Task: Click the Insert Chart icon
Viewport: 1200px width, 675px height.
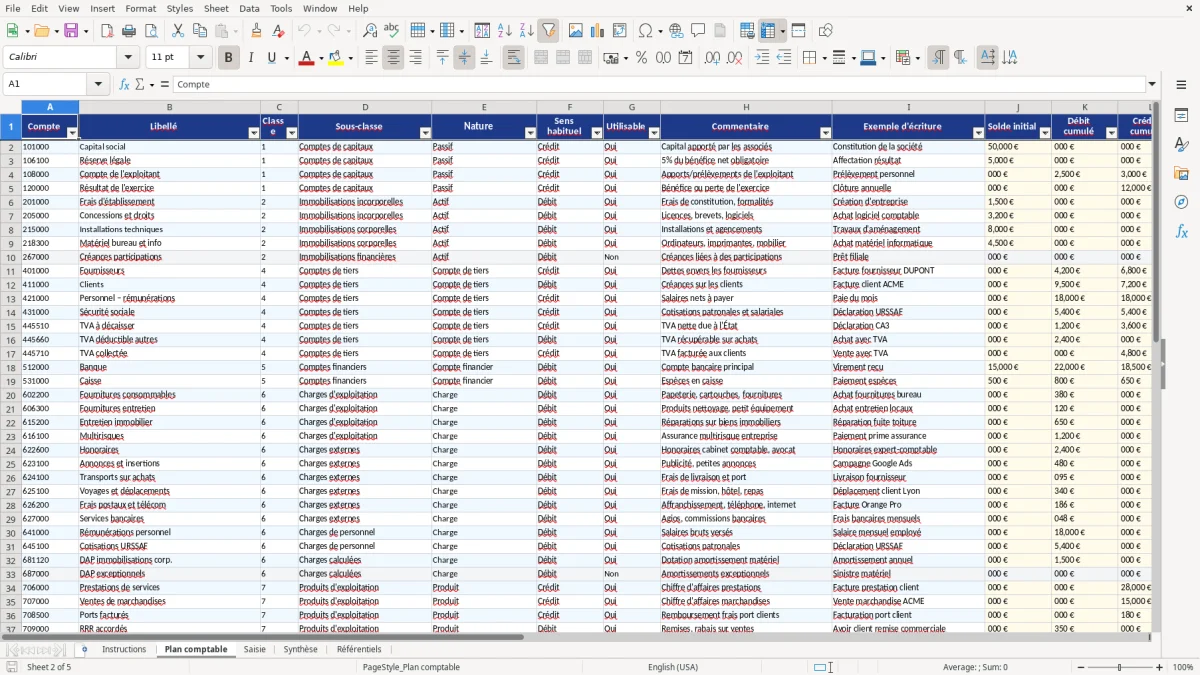Action: point(598,31)
